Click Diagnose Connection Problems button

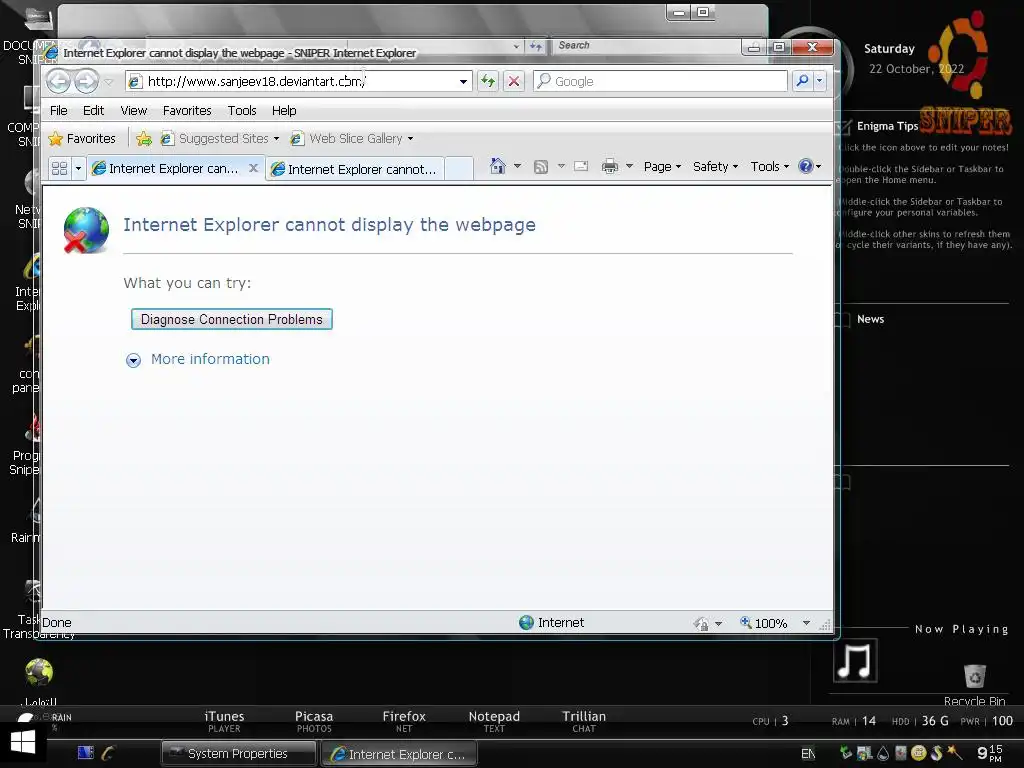(232, 319)
